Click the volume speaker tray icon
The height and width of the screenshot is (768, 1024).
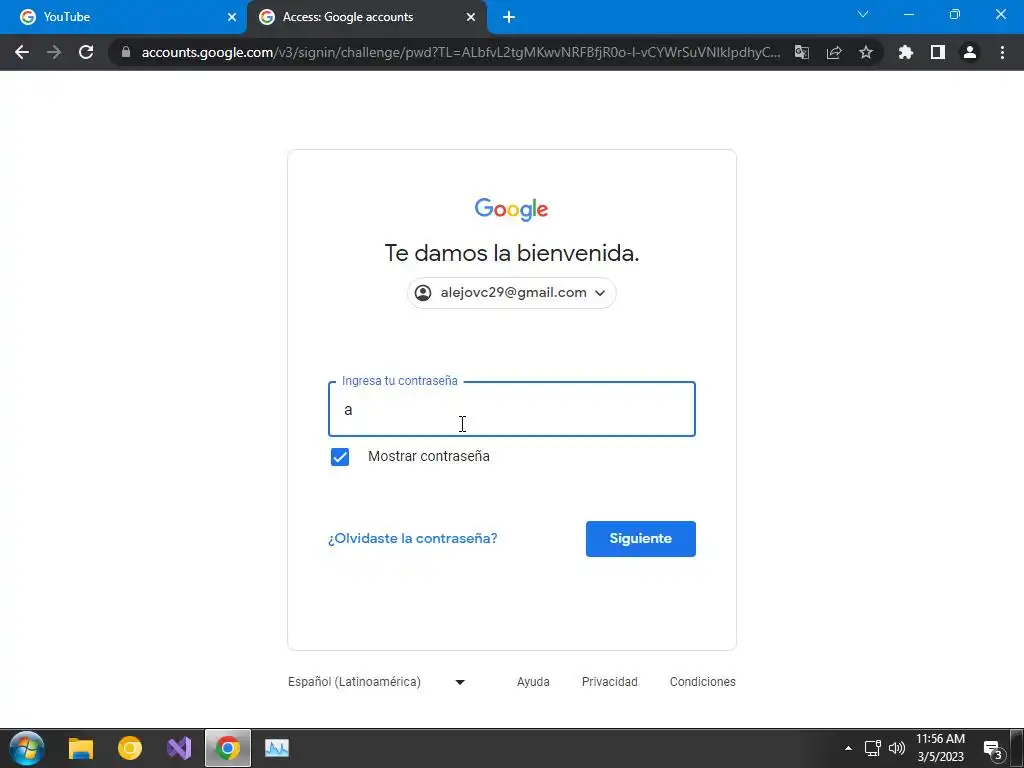tap(897, 748)
